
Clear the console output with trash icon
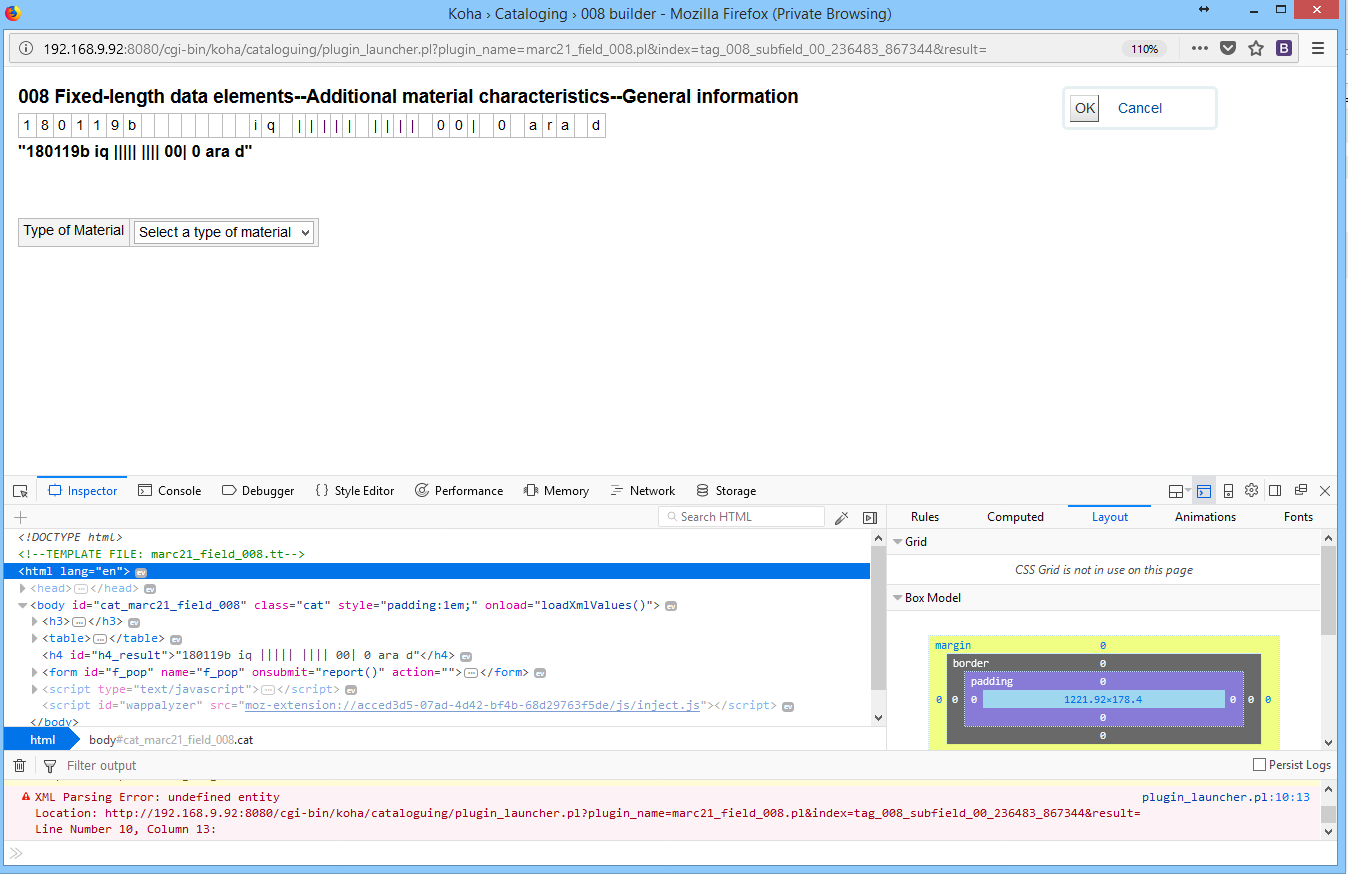(19, 766)
